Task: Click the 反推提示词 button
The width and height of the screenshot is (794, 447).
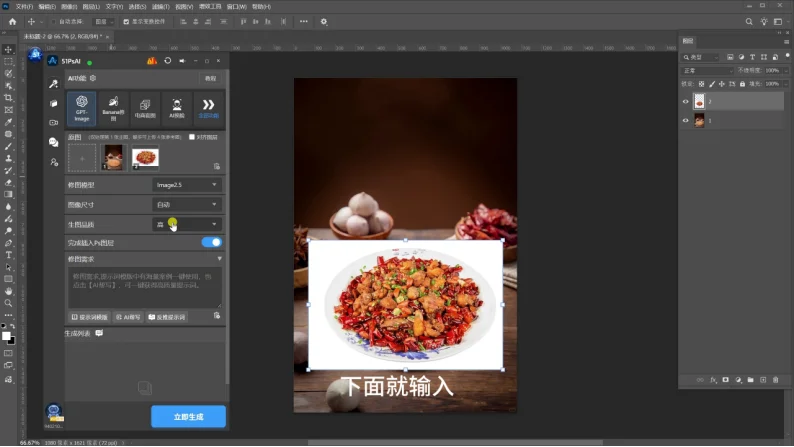Action: [167, 317]
